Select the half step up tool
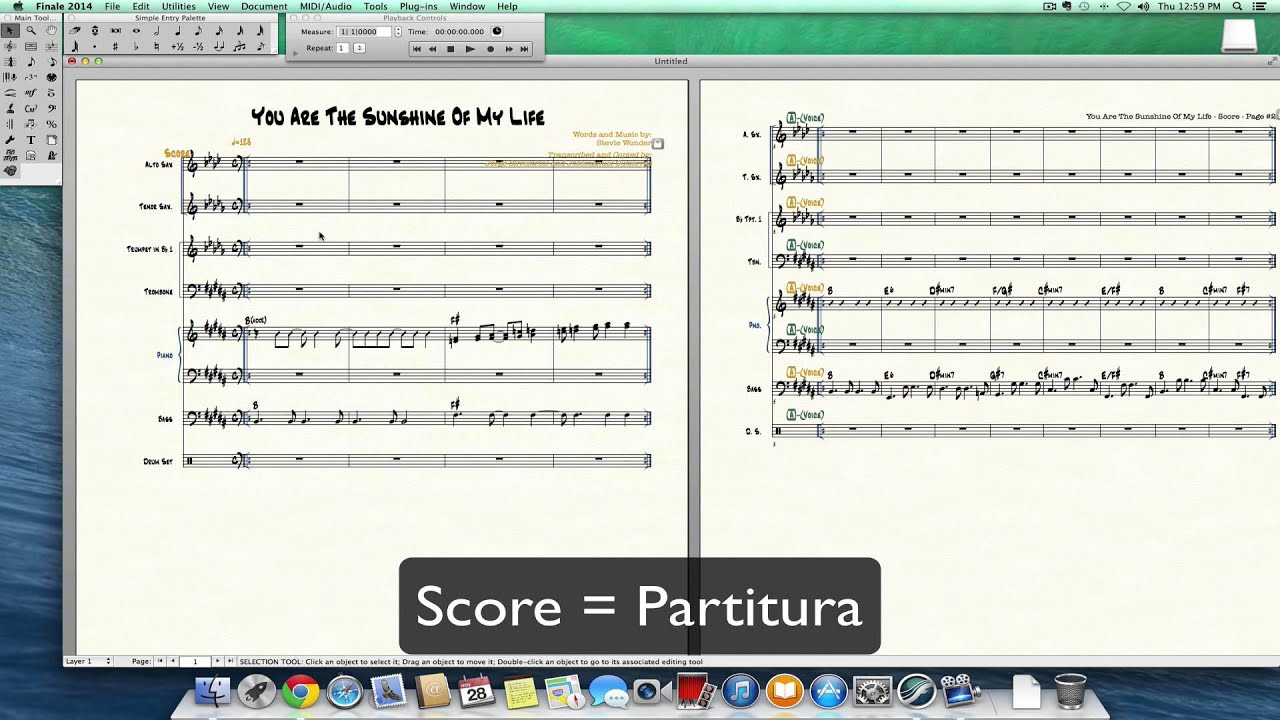 [x=178, y=47]
